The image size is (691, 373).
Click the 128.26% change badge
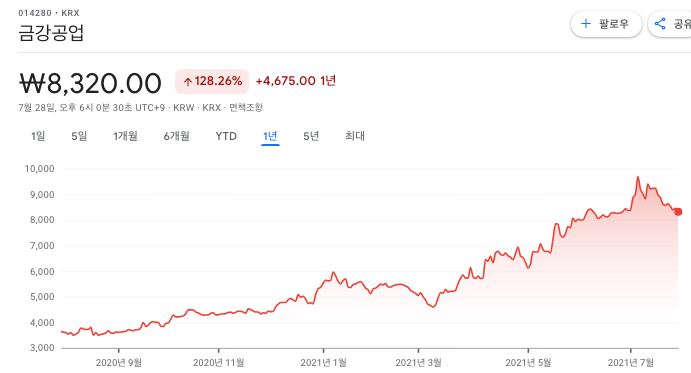coord(212,81)
